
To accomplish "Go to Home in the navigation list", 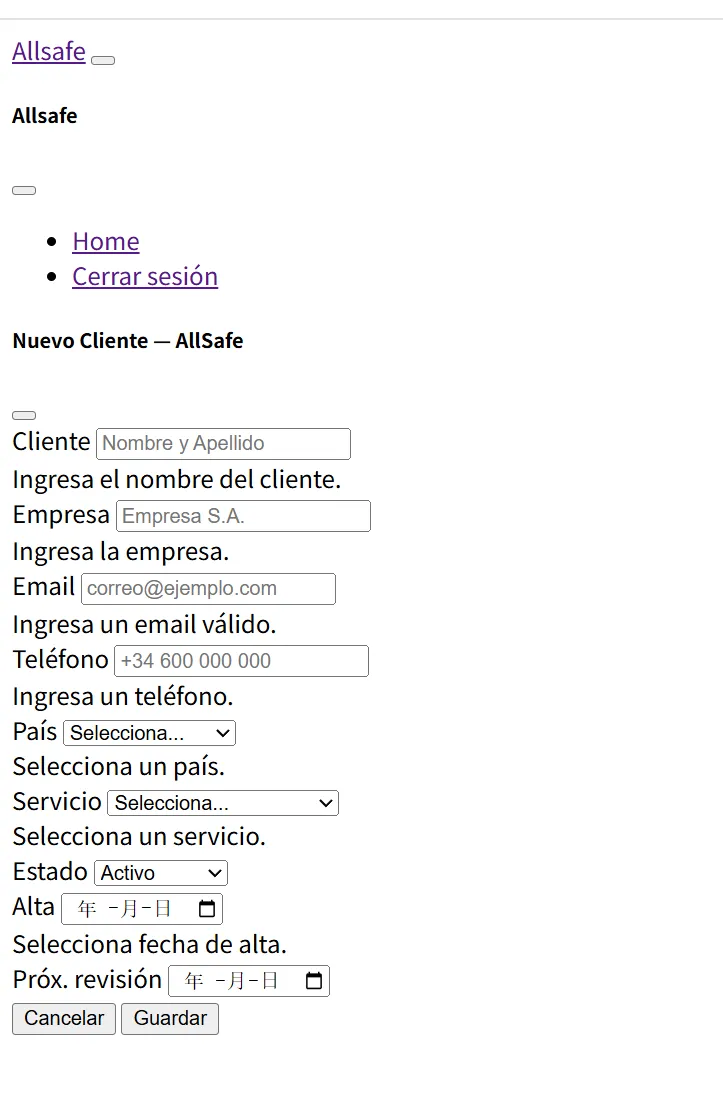I will [106, 241].
